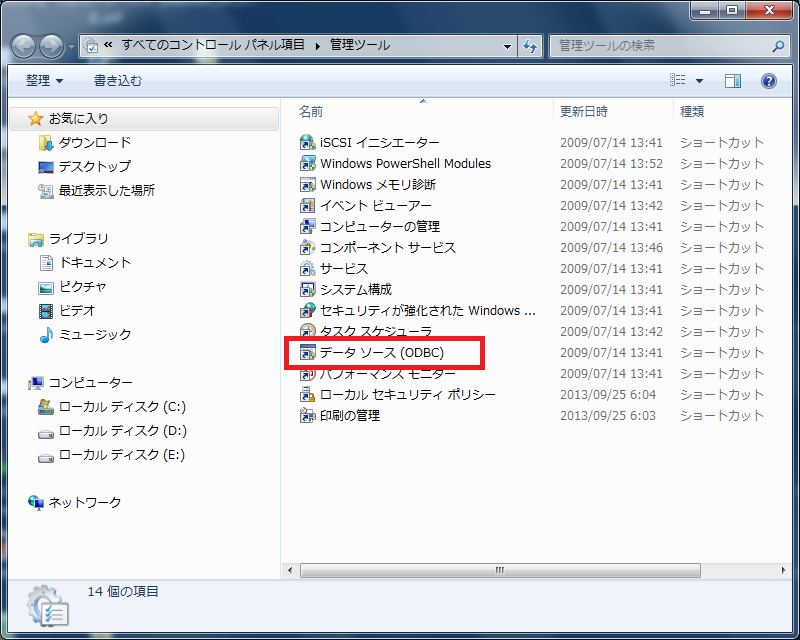Open the help question mark button
800x640 pixels.
(768, 81)
